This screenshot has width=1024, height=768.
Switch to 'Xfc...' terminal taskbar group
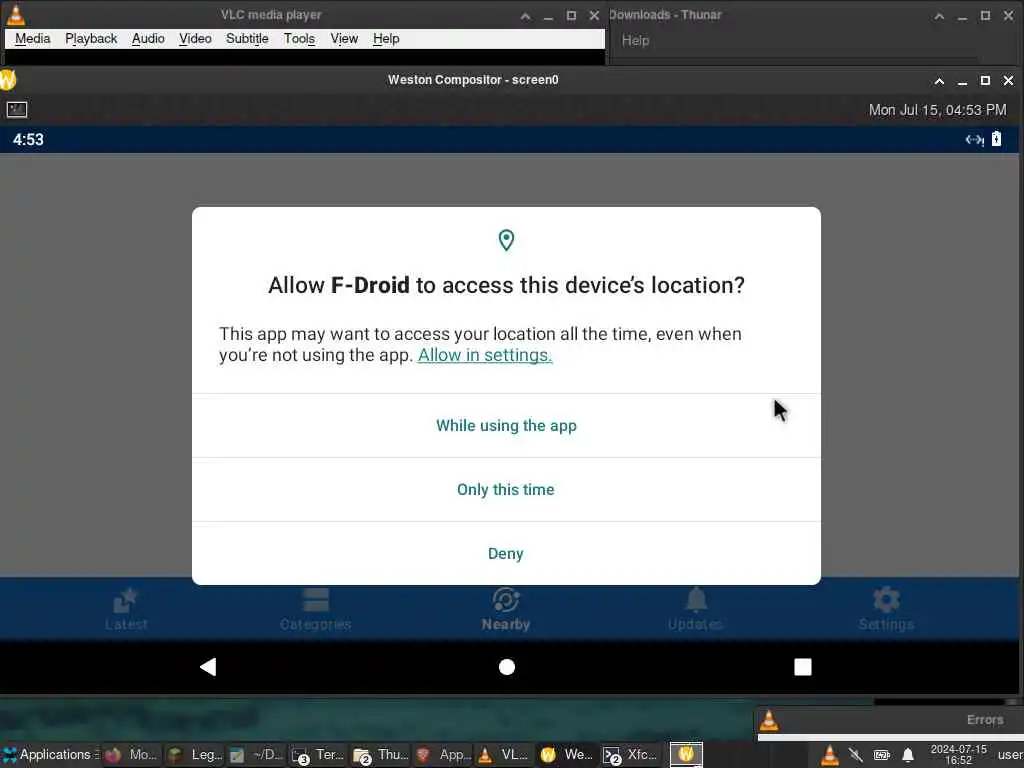[630, 755]
